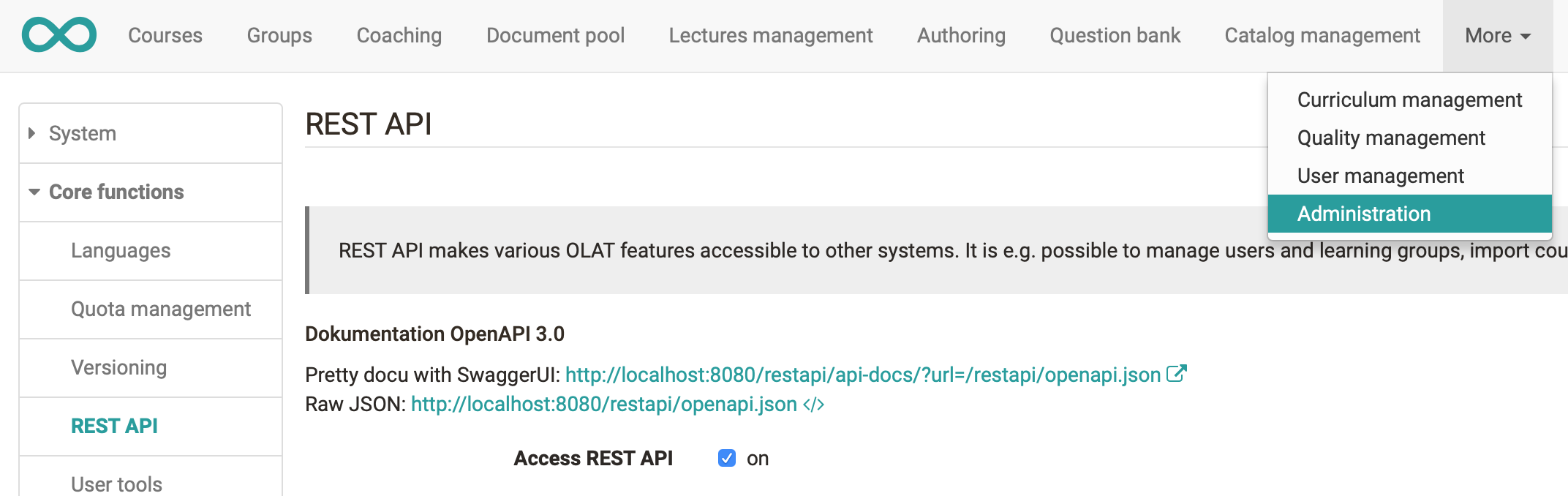
Task: Uncheck the Access REST API checkbox
Action: point(726,458)
